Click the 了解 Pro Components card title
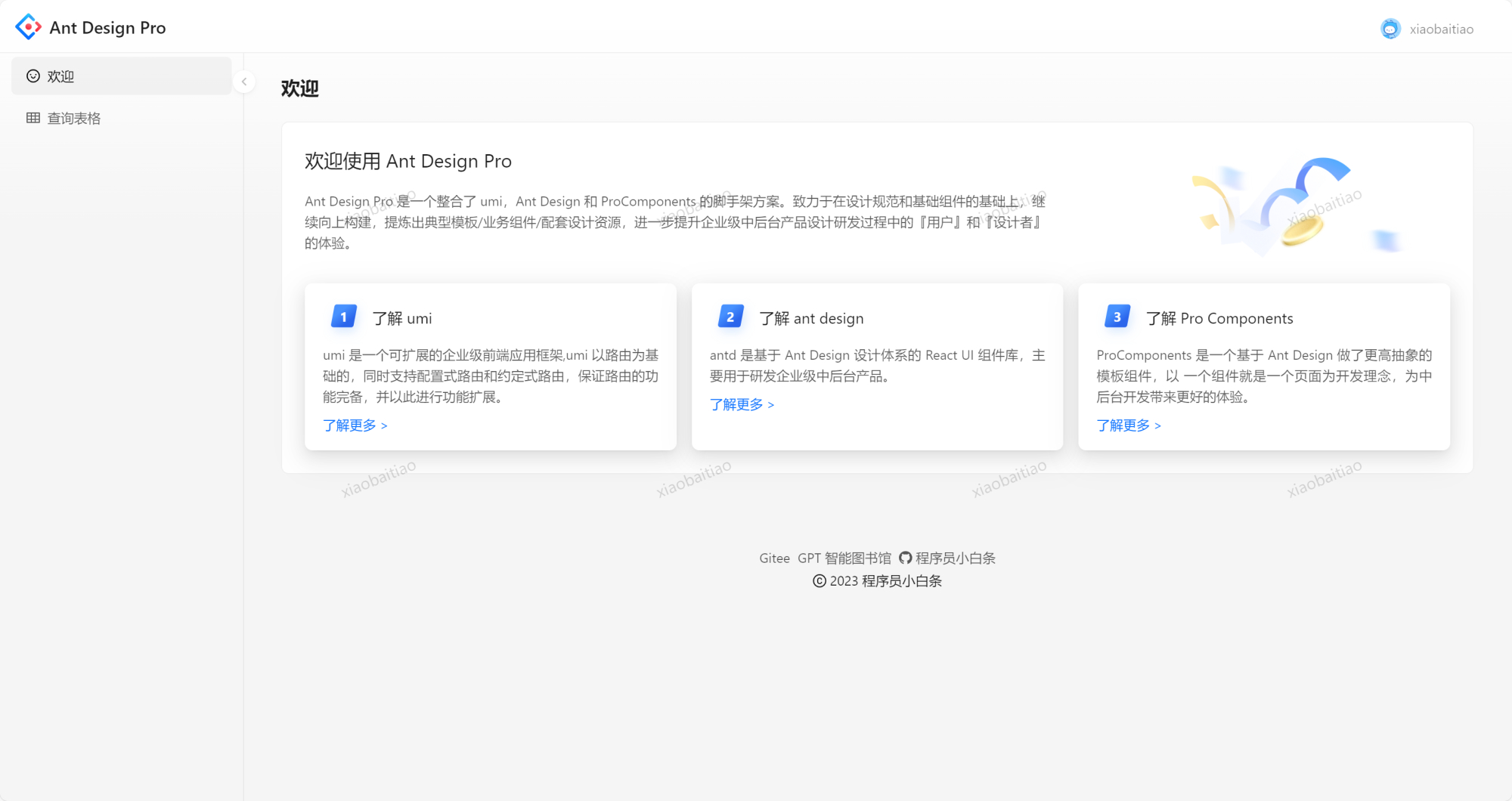This screenshot has height=801, width=1512. (x=1219, y=318)
